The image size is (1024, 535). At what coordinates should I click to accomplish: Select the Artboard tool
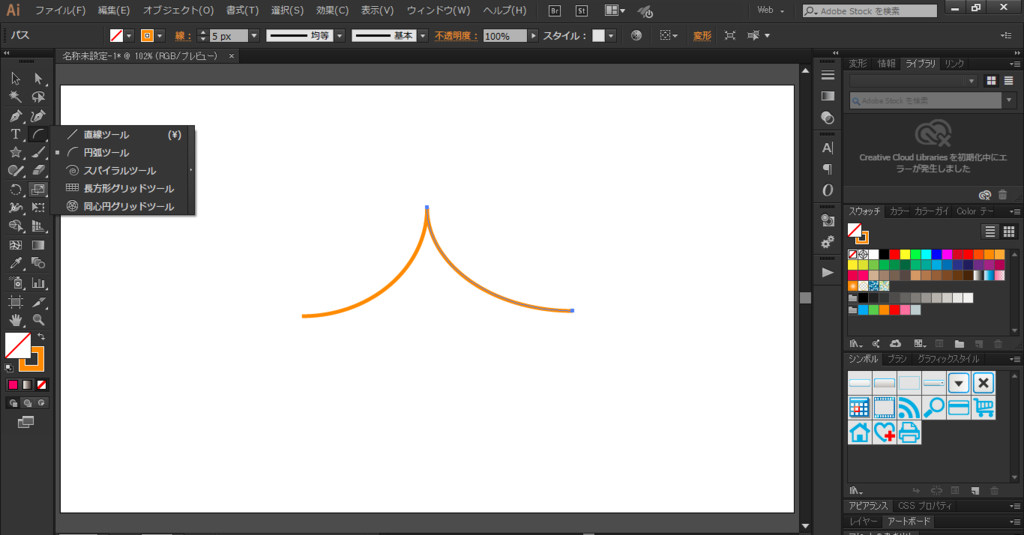pos(15,302)
